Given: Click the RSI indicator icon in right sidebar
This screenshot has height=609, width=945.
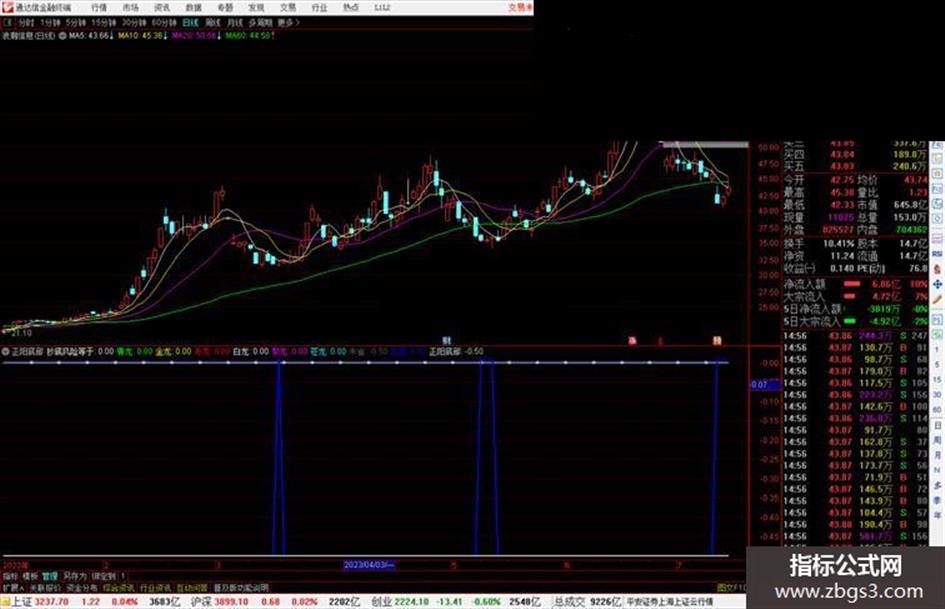Looking at the screenshot, I should click(938, 254).
